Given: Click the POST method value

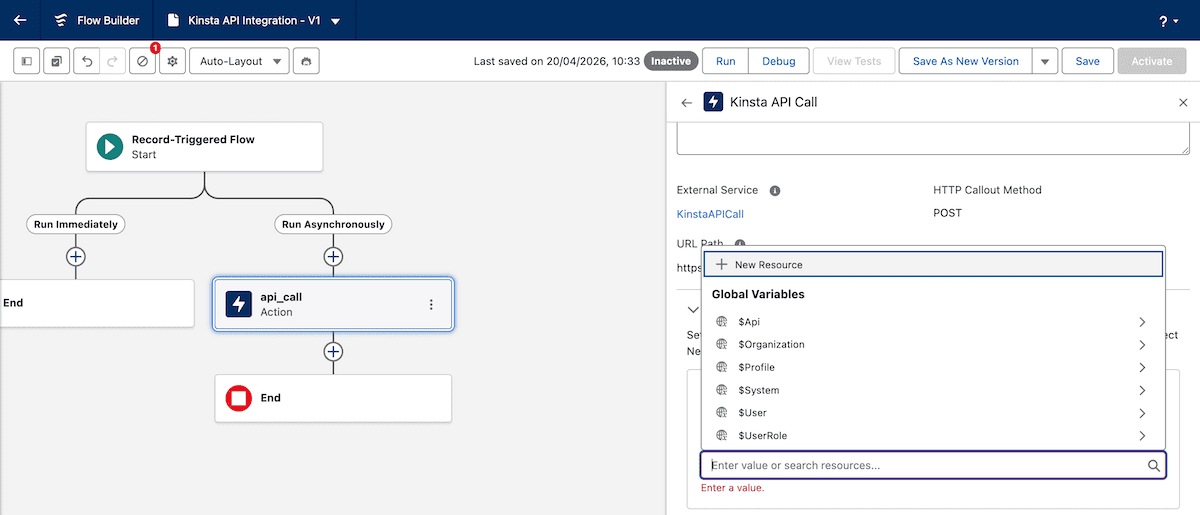Looking at the screenshot, I should (949, 213).
